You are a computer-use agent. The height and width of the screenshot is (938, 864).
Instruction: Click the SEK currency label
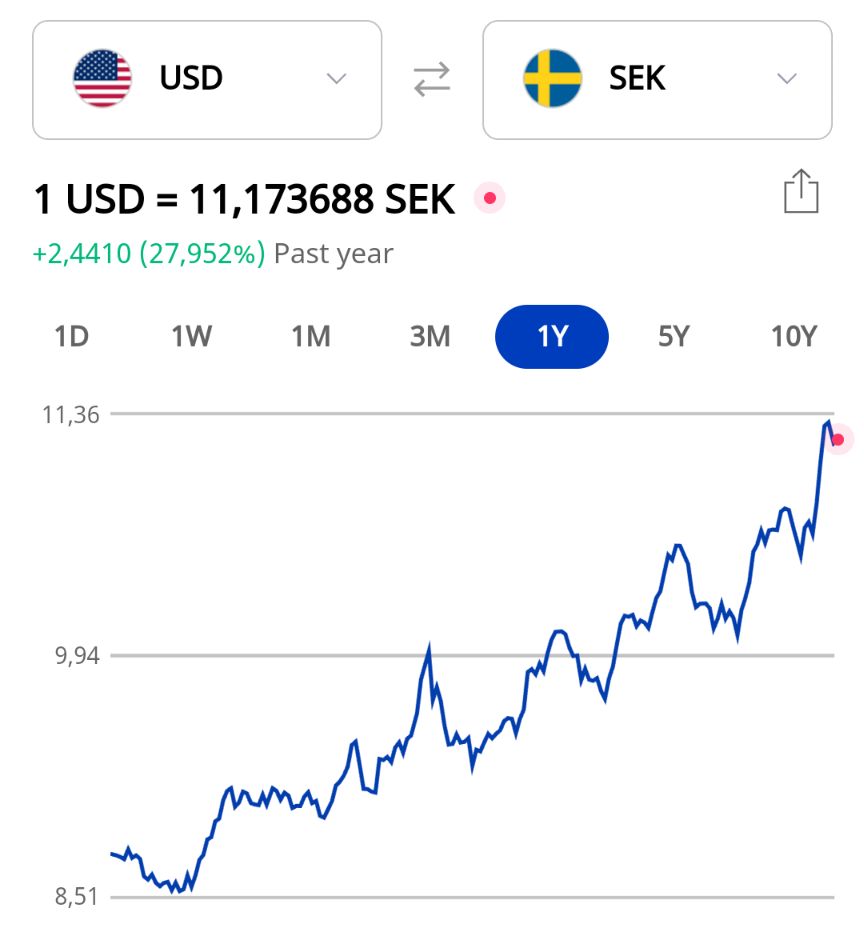[x=637, y=79]
